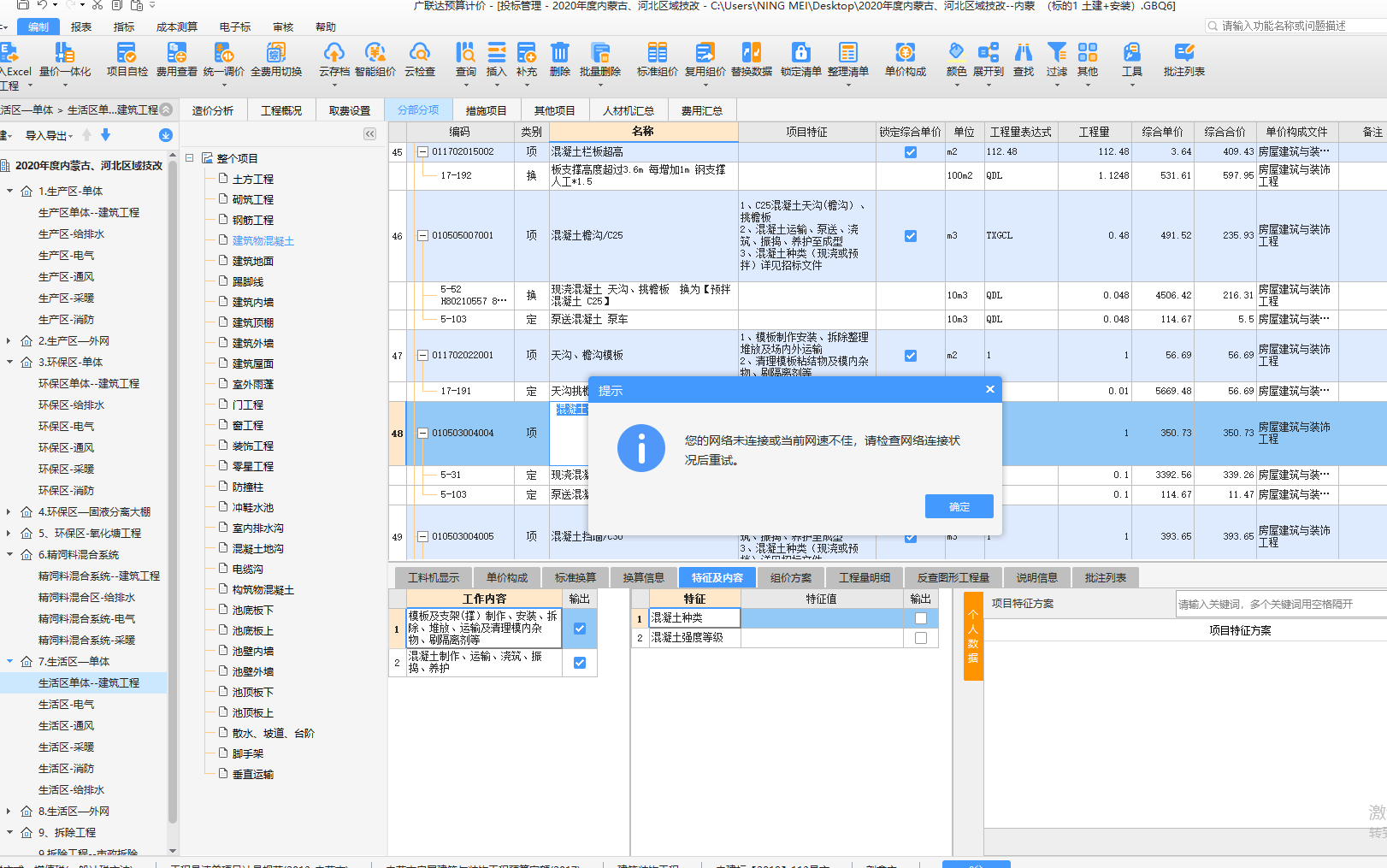Screen dimensions: 1387x868
Task: Switch to 措施项目 tab
Action: (487, 110)
